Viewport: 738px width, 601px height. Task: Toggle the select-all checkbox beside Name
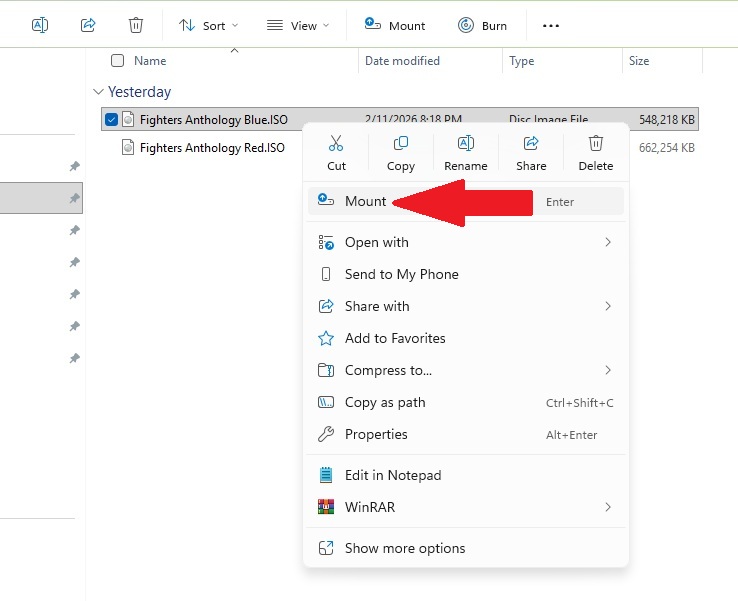coord(117,61)
